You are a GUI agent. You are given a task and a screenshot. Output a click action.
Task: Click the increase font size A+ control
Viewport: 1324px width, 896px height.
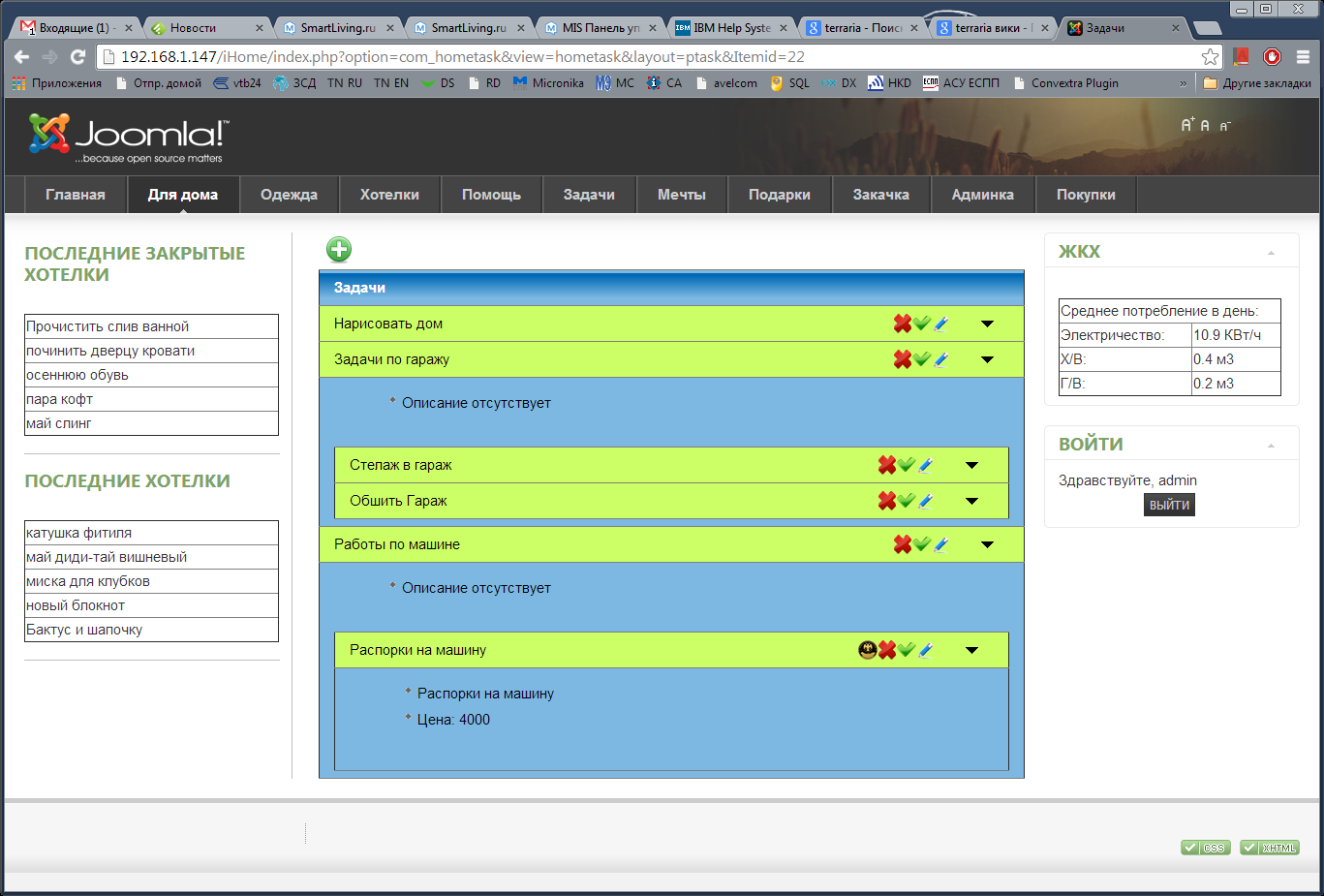click(1186, 125)
